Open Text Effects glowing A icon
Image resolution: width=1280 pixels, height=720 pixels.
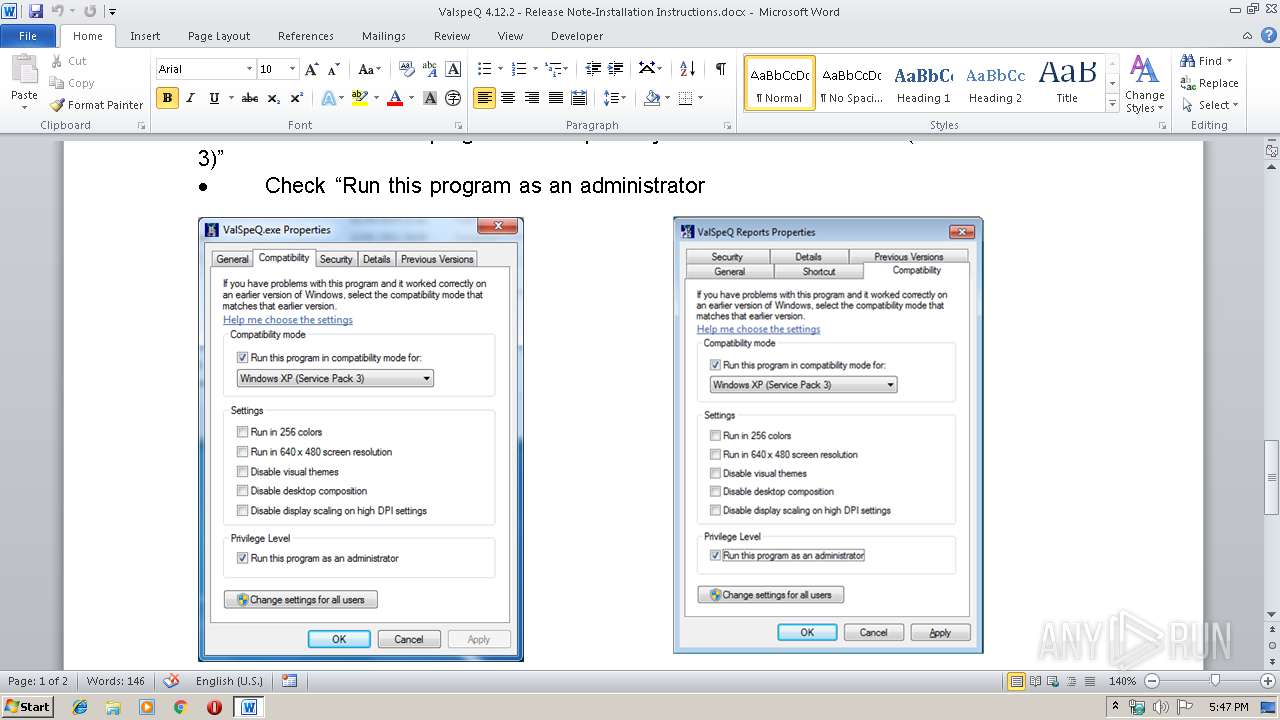pos(327,98)
